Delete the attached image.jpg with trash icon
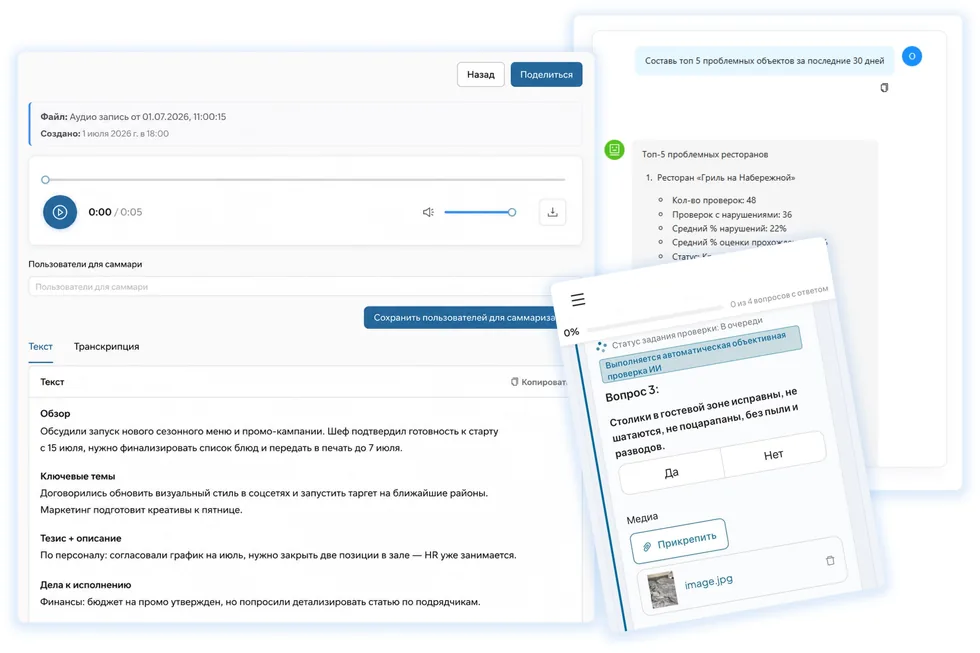 click(x=830, y=561)
